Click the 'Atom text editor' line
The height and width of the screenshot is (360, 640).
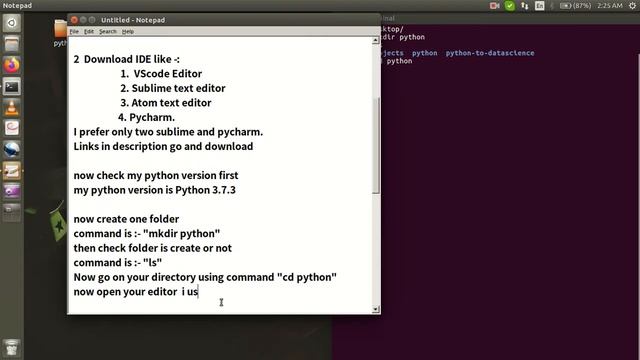pyautogui.click(x=166, y=103)
